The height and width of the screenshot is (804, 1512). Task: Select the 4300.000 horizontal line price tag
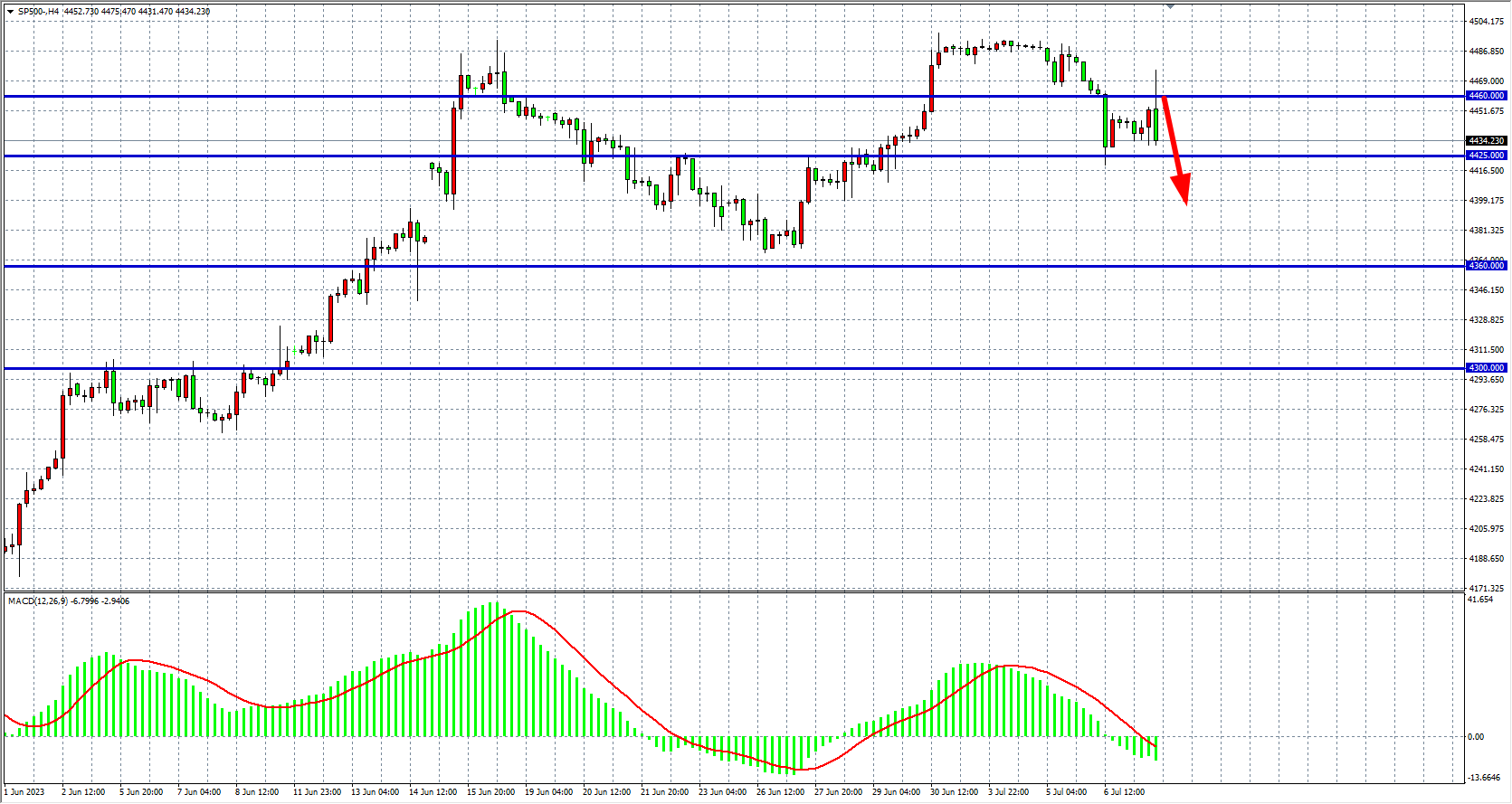(1486, 368)
